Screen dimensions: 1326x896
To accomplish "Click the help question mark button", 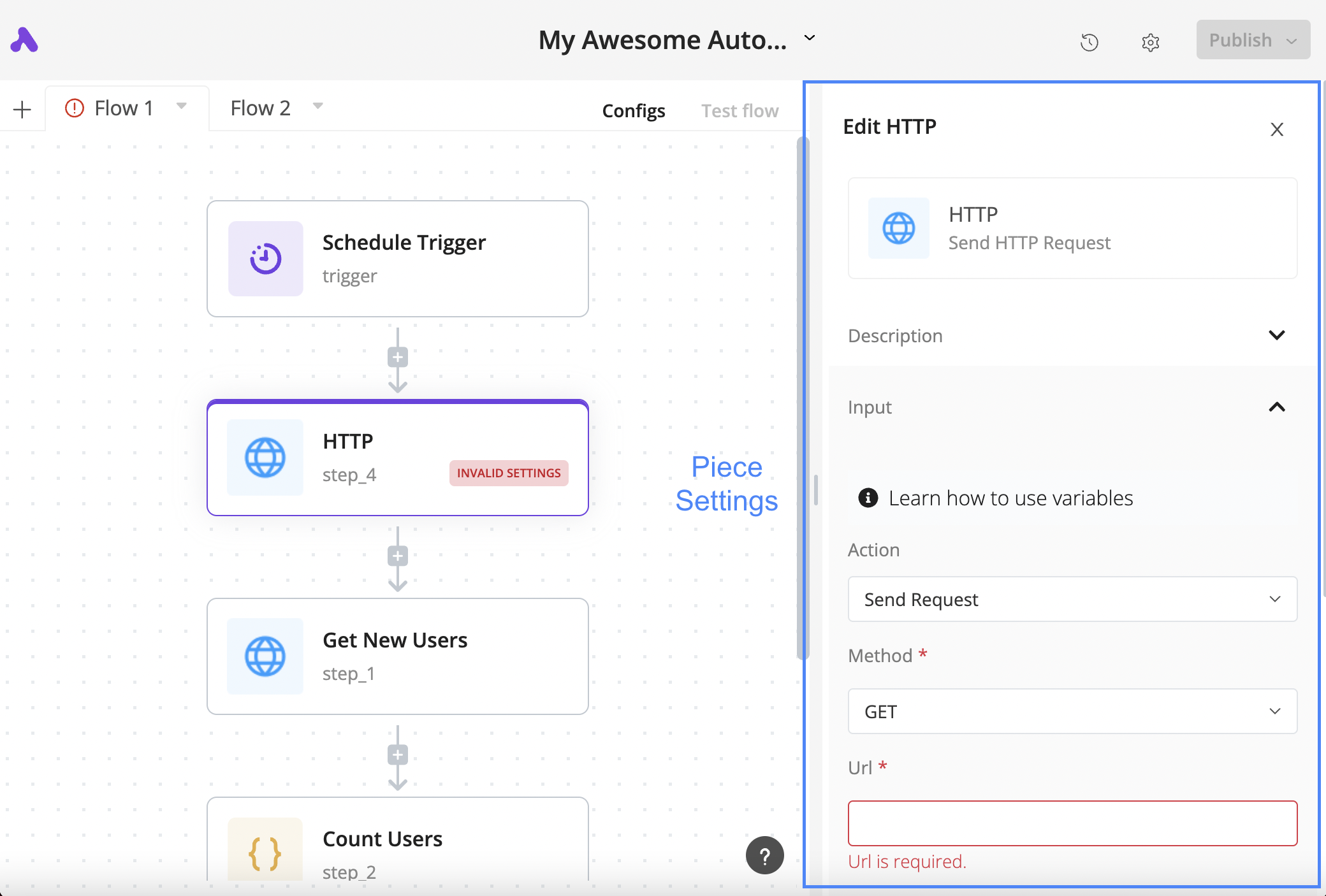I will coord(764,856).
